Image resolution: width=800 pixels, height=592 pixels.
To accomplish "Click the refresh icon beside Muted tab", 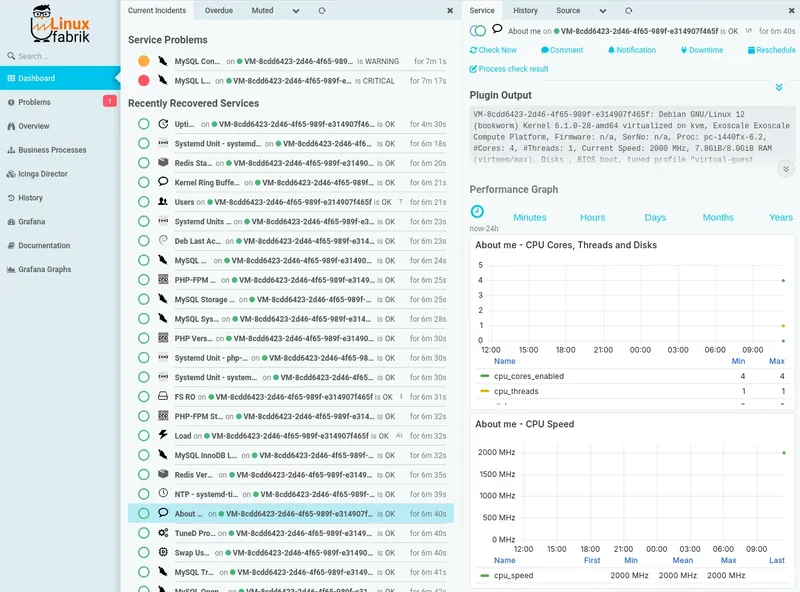I will [x=322, y=10].
